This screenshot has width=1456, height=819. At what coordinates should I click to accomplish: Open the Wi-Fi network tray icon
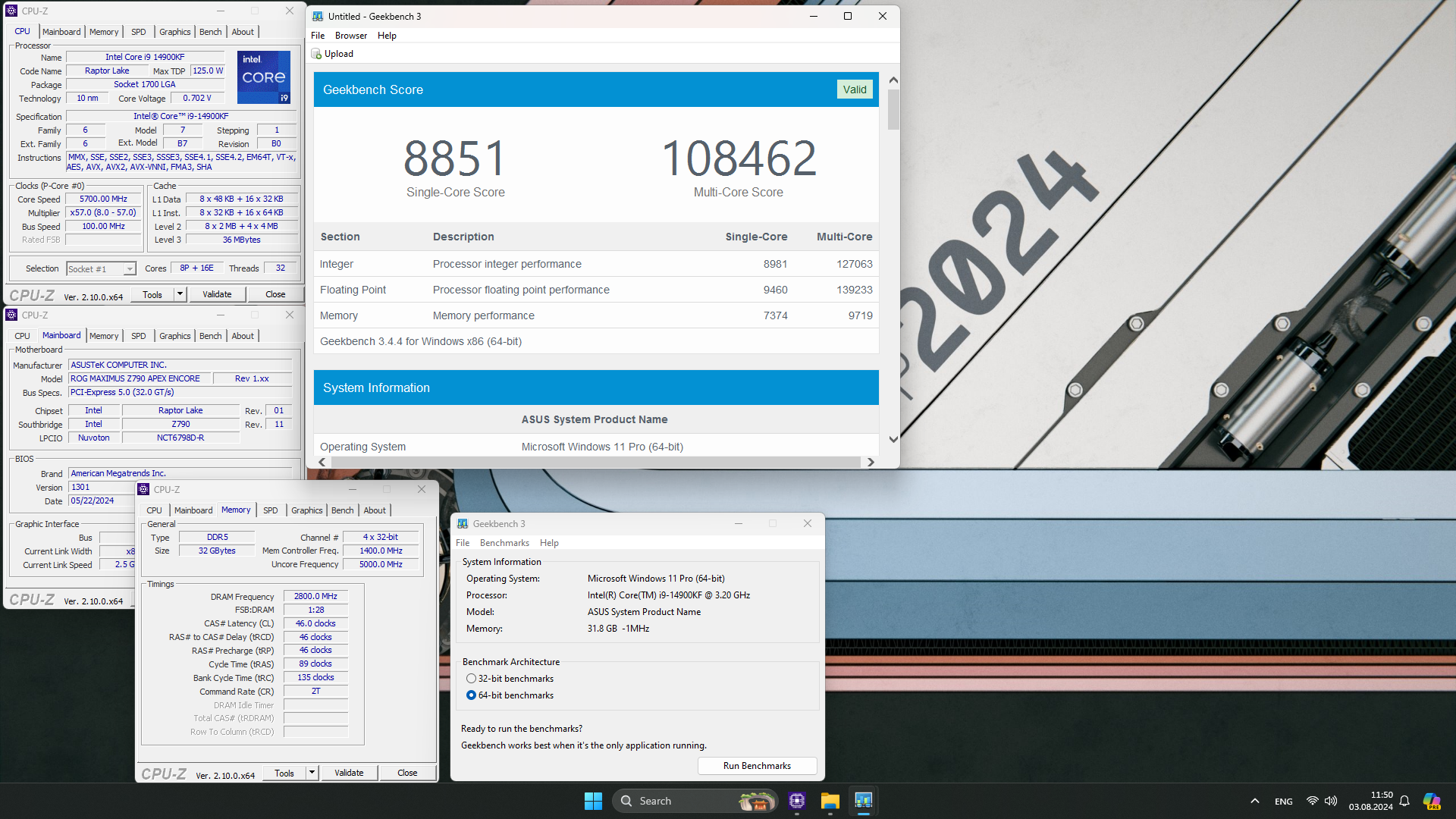[1312, 801]
